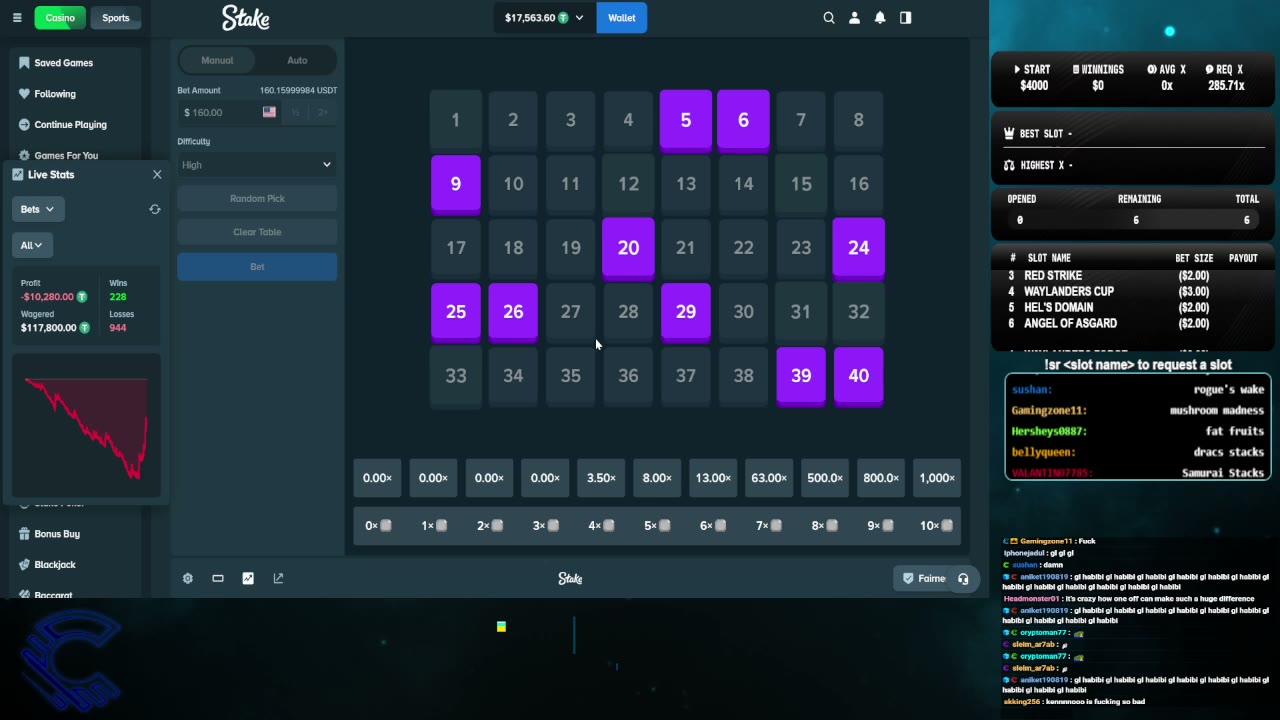The width and height of the screenshot is (1280, 720).
Task: Unpick Keno number 20
Action: 628,249
